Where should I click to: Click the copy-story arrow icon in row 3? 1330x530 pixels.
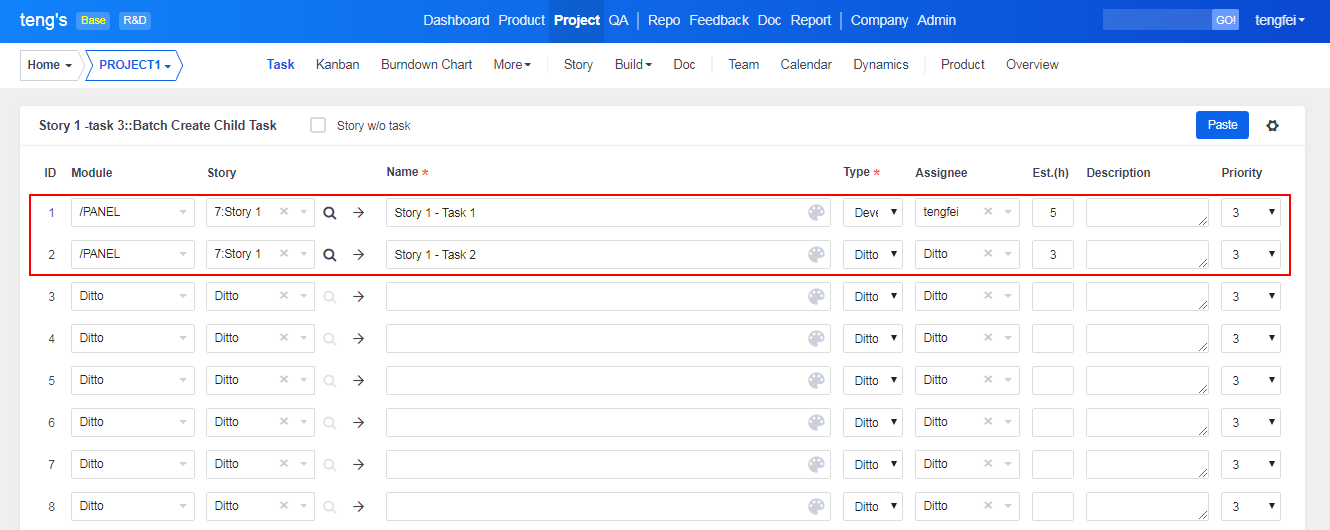point(359,297)
